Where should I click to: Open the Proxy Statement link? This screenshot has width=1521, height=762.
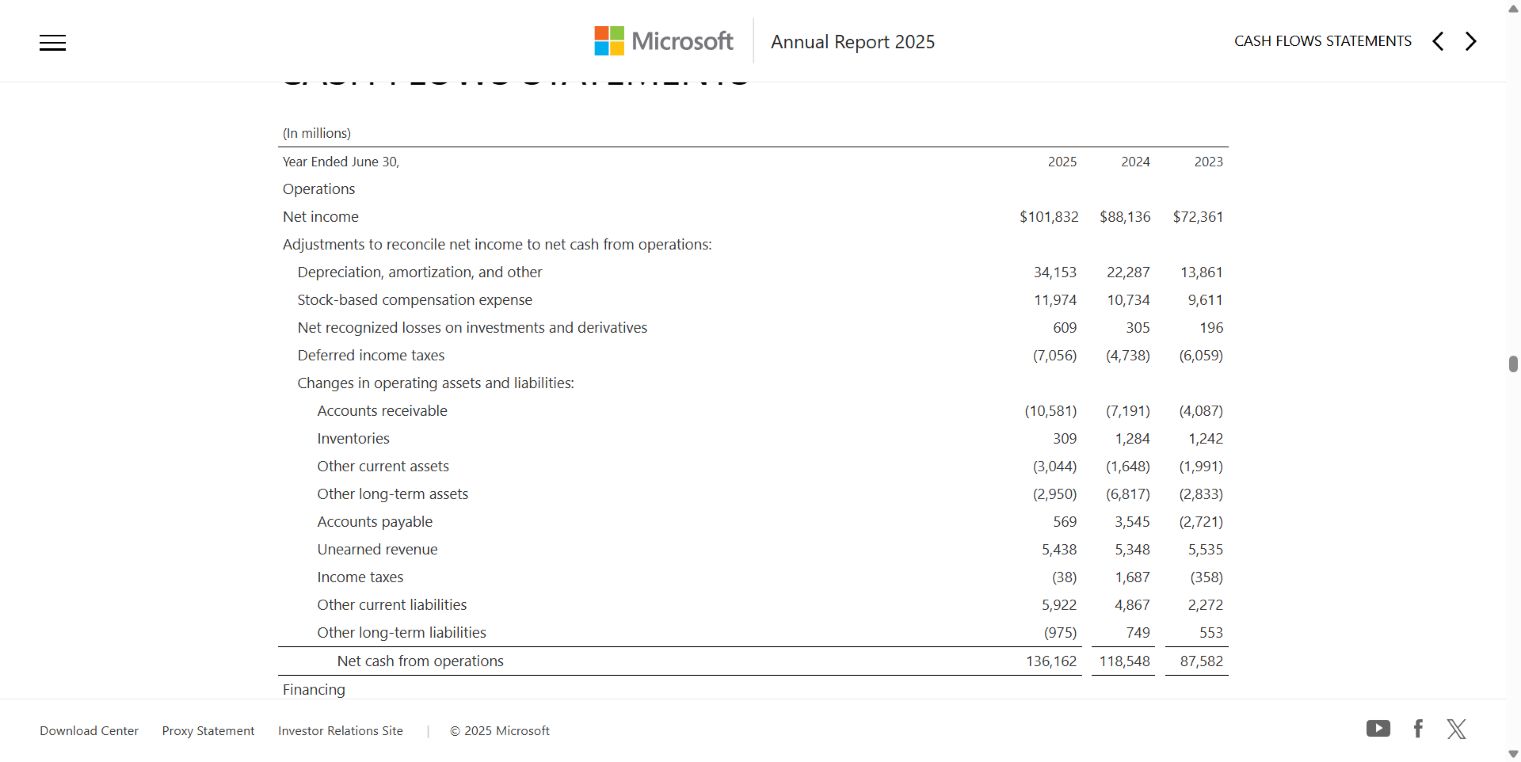pos(208,731)
